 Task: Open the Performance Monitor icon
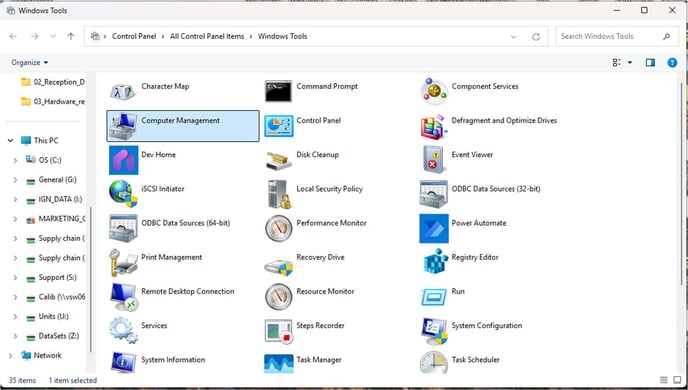click(x=278, y=228)
